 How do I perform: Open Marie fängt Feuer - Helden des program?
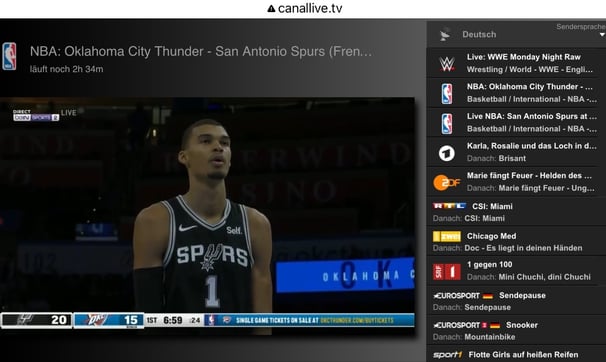(529, 176)
